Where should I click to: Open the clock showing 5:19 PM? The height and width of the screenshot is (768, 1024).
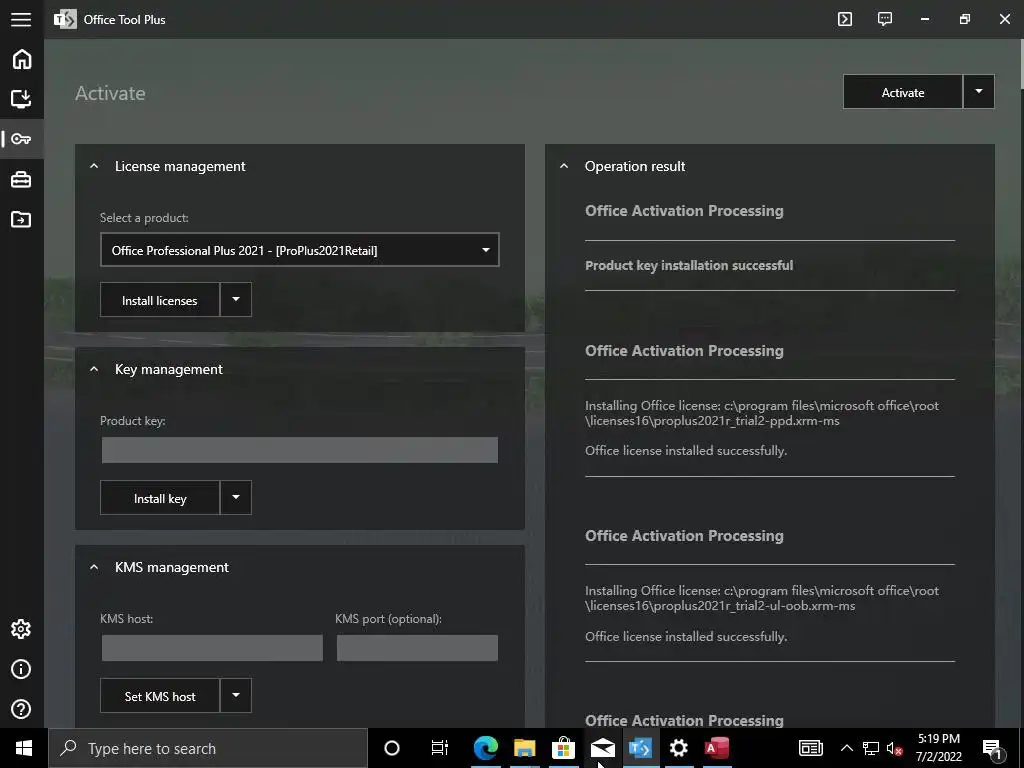(938, 748)
